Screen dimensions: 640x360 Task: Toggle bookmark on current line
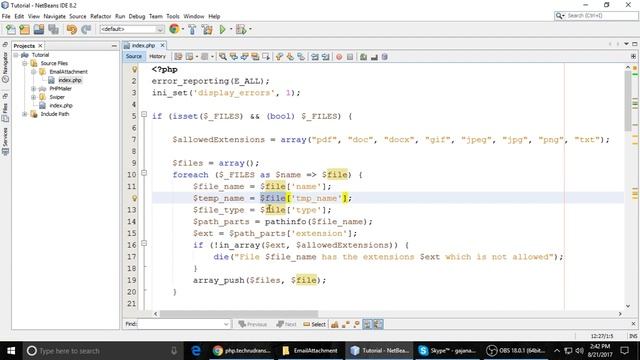click(301, 57)
